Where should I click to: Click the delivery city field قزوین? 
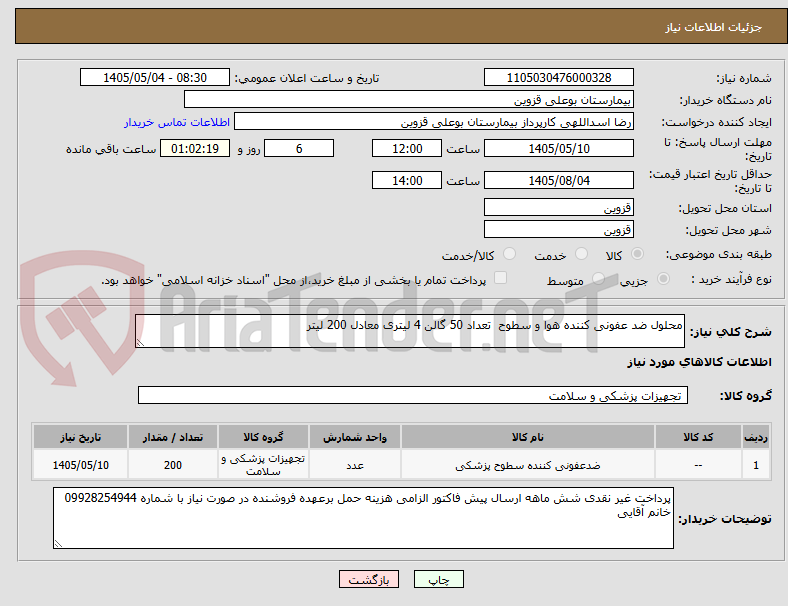[x=558, y=229]
